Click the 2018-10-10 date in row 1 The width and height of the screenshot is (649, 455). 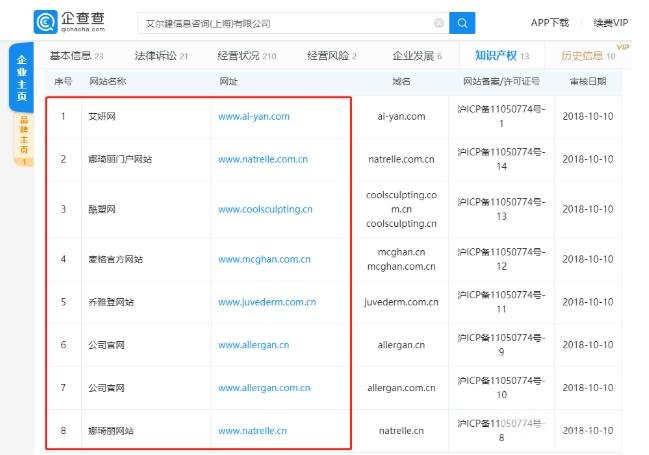coord(588,116)
